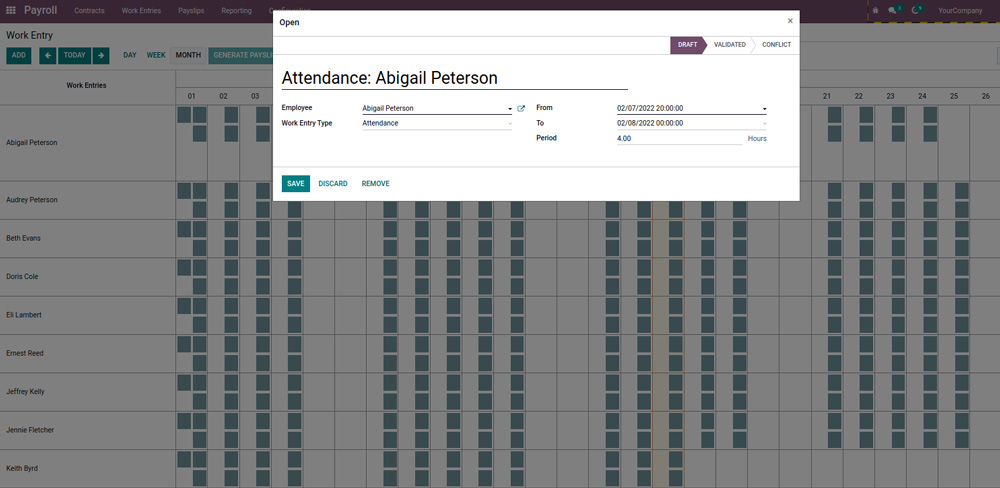Set status to Conflict
Viewport: 1000px width, 488px height.
click(776, 45)
